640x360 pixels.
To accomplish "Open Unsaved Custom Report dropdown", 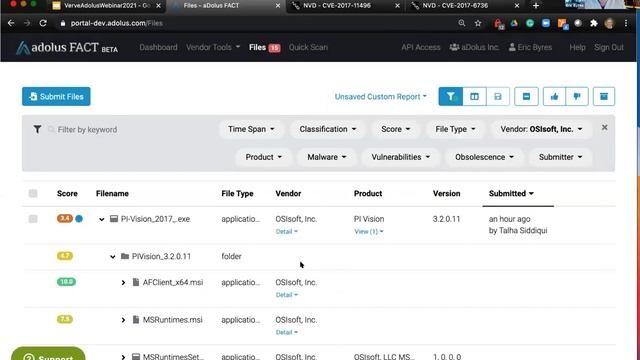I will point(380,97).
